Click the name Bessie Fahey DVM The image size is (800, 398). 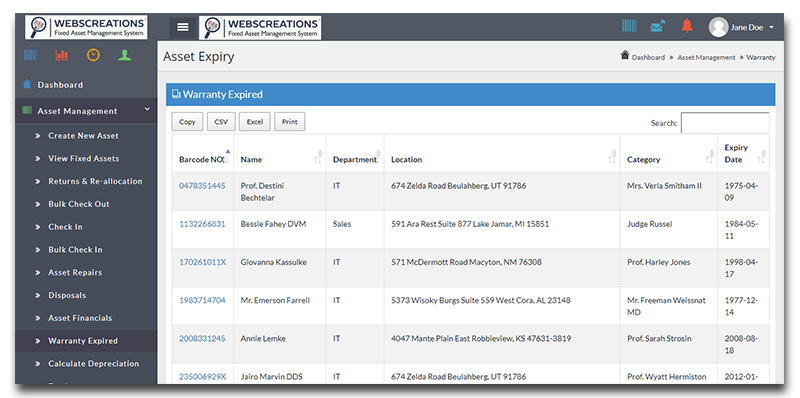(273, 224)
